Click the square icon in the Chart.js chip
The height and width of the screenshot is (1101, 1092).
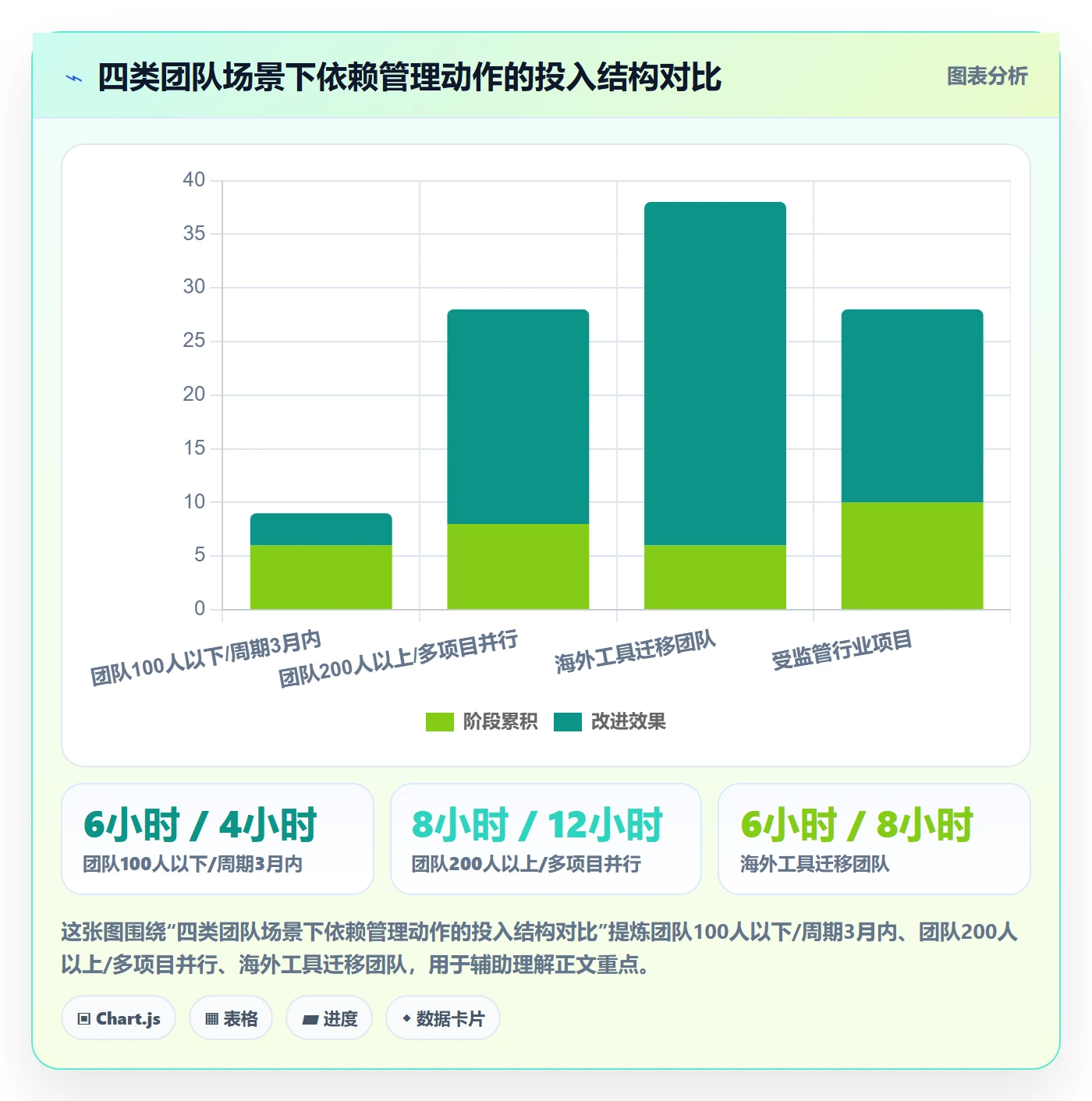pyautogui.click(x=84, y=1019)
